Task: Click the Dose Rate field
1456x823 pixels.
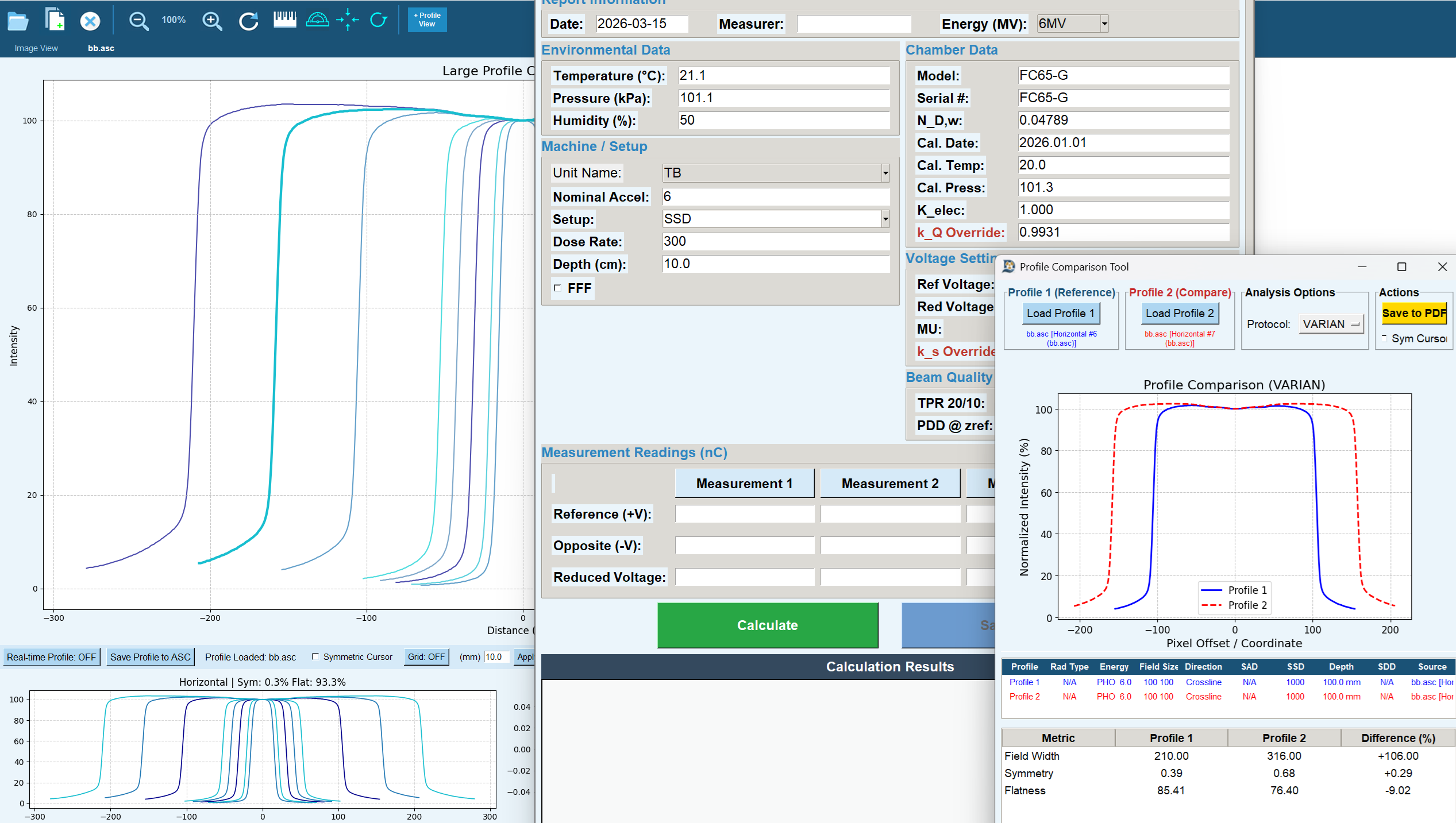Action: coord(776,241)
